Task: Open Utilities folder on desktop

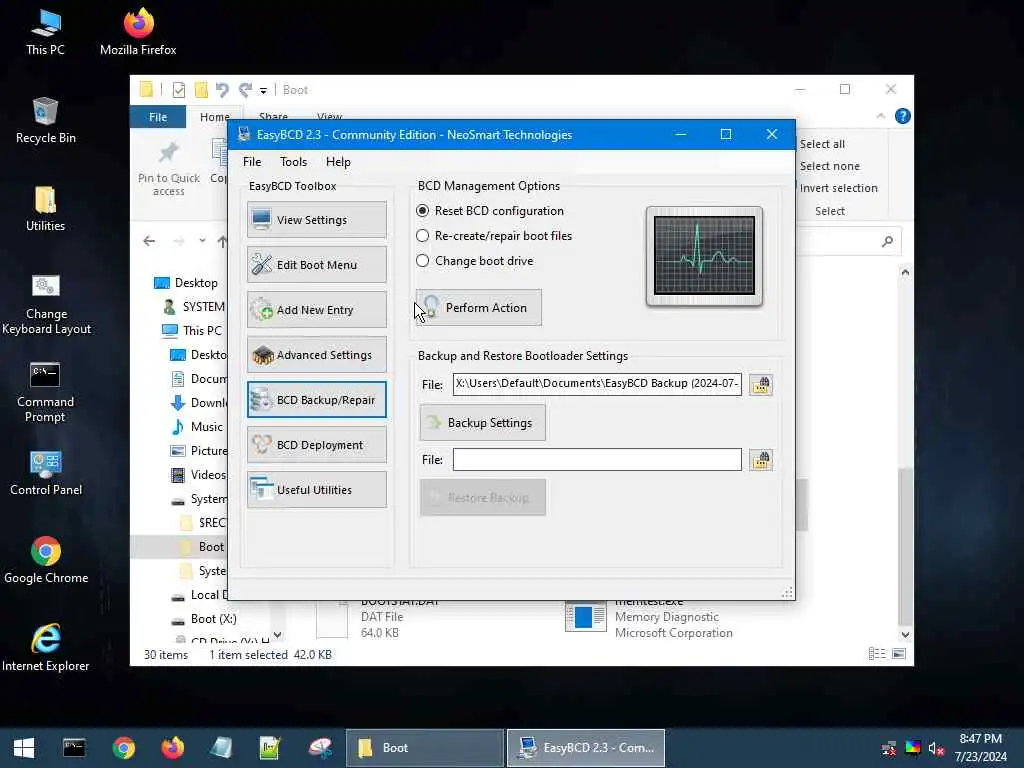Action: point(45,209)
